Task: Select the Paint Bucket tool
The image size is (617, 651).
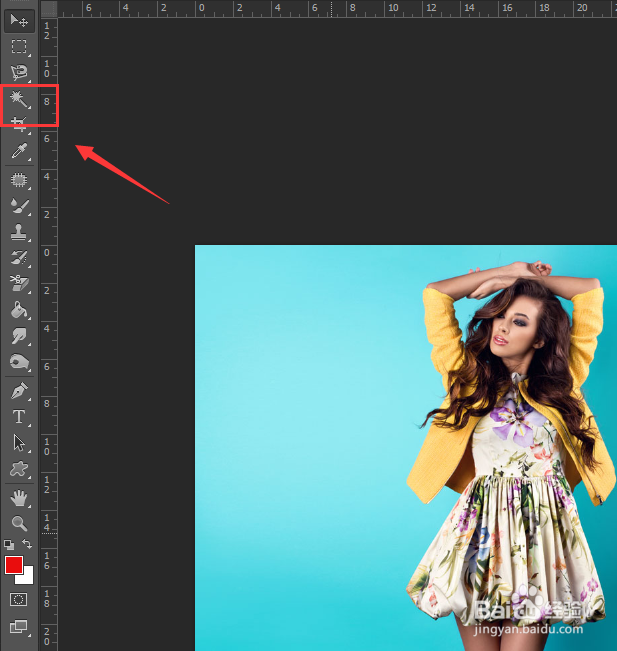Action: point(19,310)
